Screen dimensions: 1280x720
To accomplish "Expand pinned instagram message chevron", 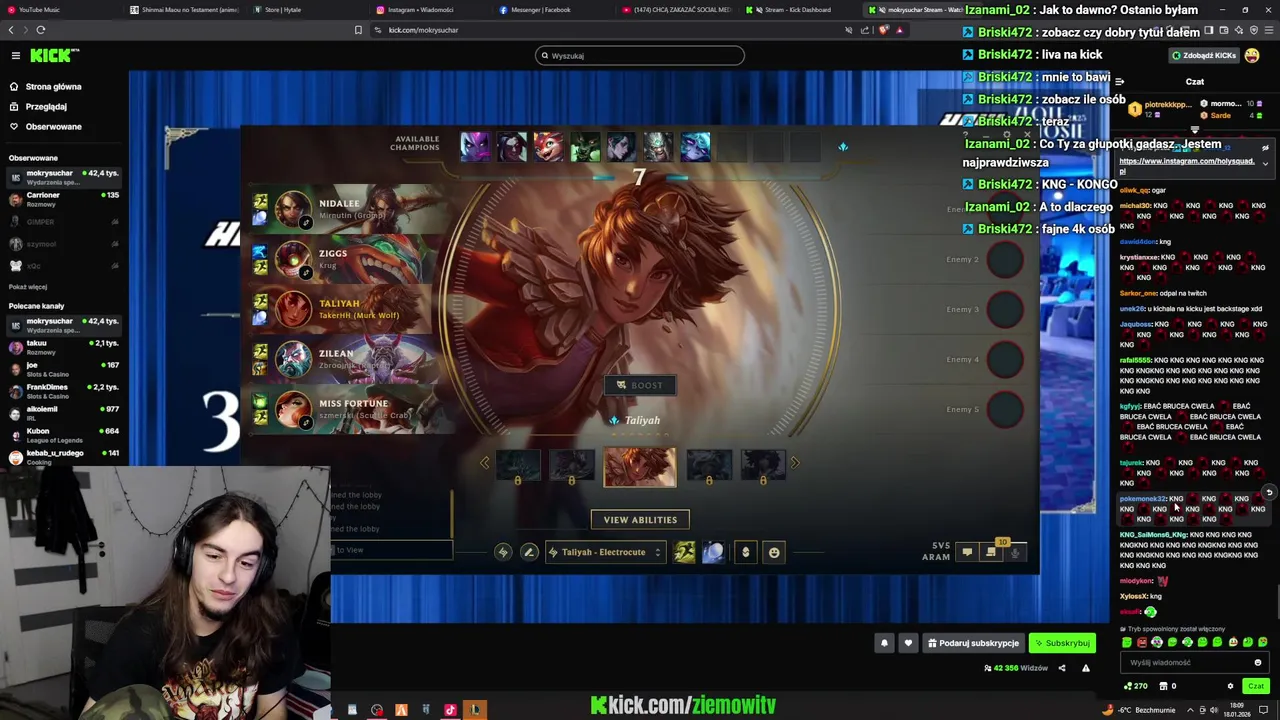I will pos(1265,164).
